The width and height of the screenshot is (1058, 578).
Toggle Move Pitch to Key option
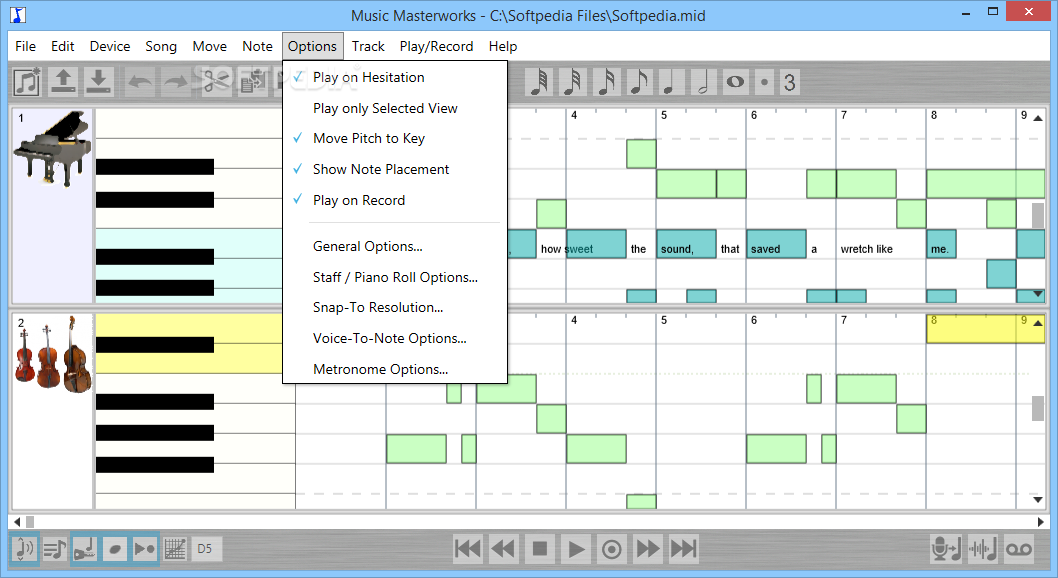coord(395,138)
